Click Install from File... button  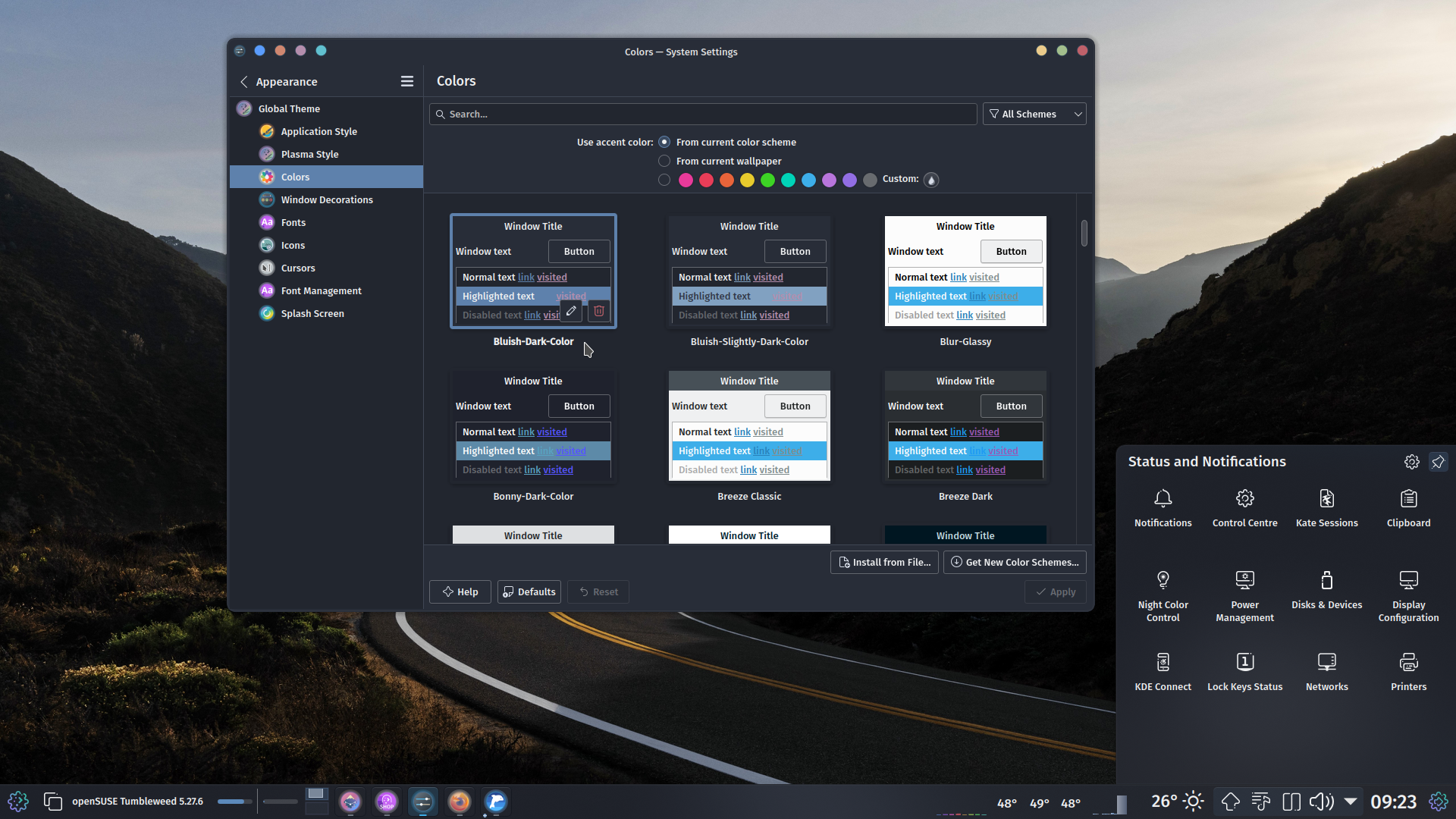coord(884,562)
